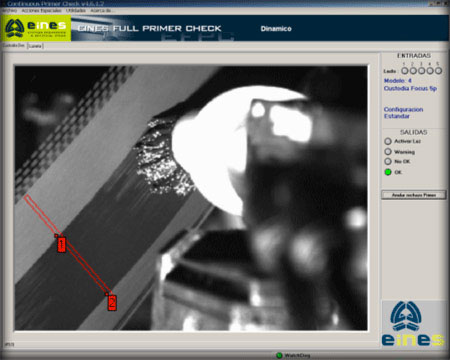Click the green WatchDog status indicator
450x360 pixels.
tap(279, 355)
